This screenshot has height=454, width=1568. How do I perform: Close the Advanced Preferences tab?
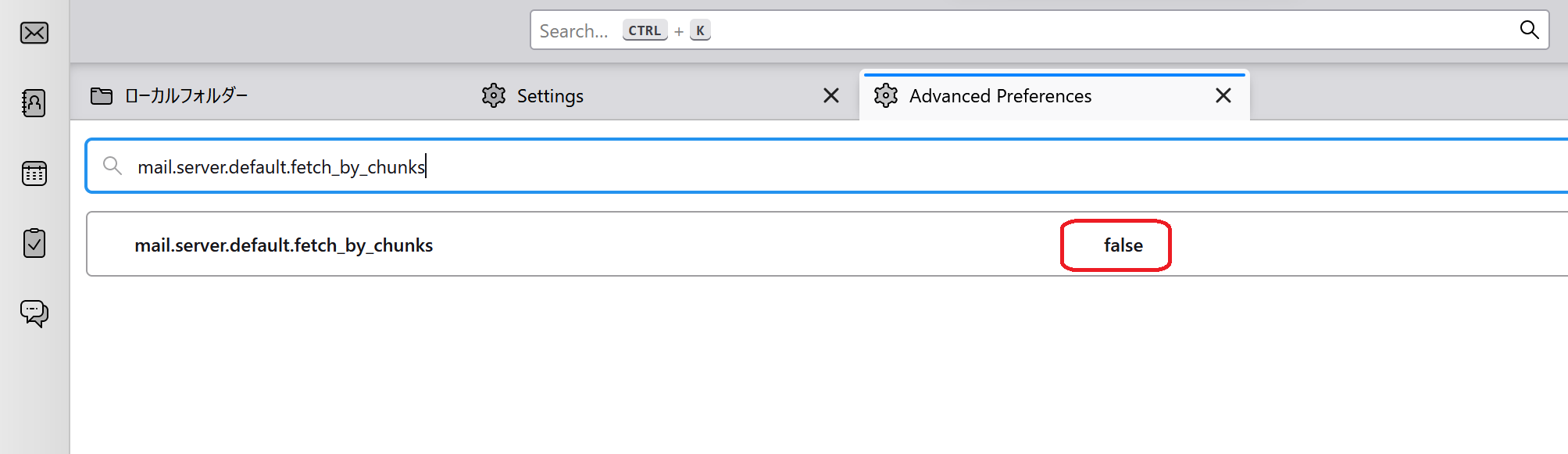[x=1223, y=95]
